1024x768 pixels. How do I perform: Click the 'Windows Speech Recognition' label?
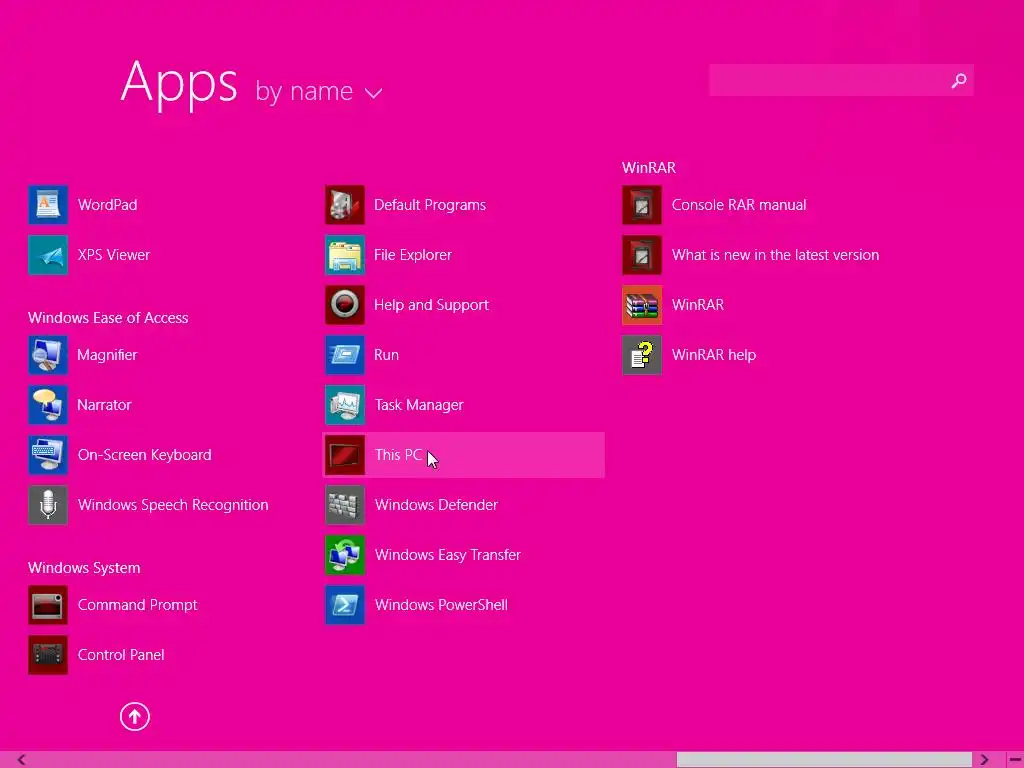click(173, 505)
